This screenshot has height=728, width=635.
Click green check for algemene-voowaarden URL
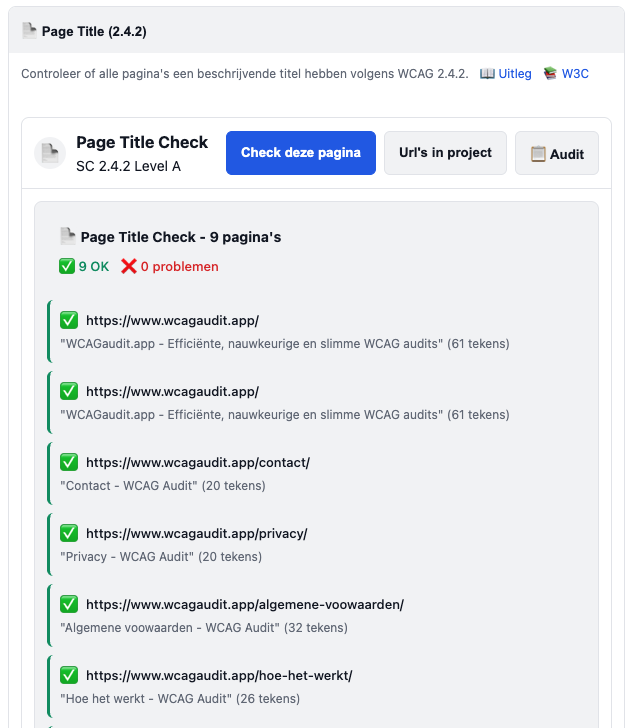pyautogui.click(x=69, y=604)
